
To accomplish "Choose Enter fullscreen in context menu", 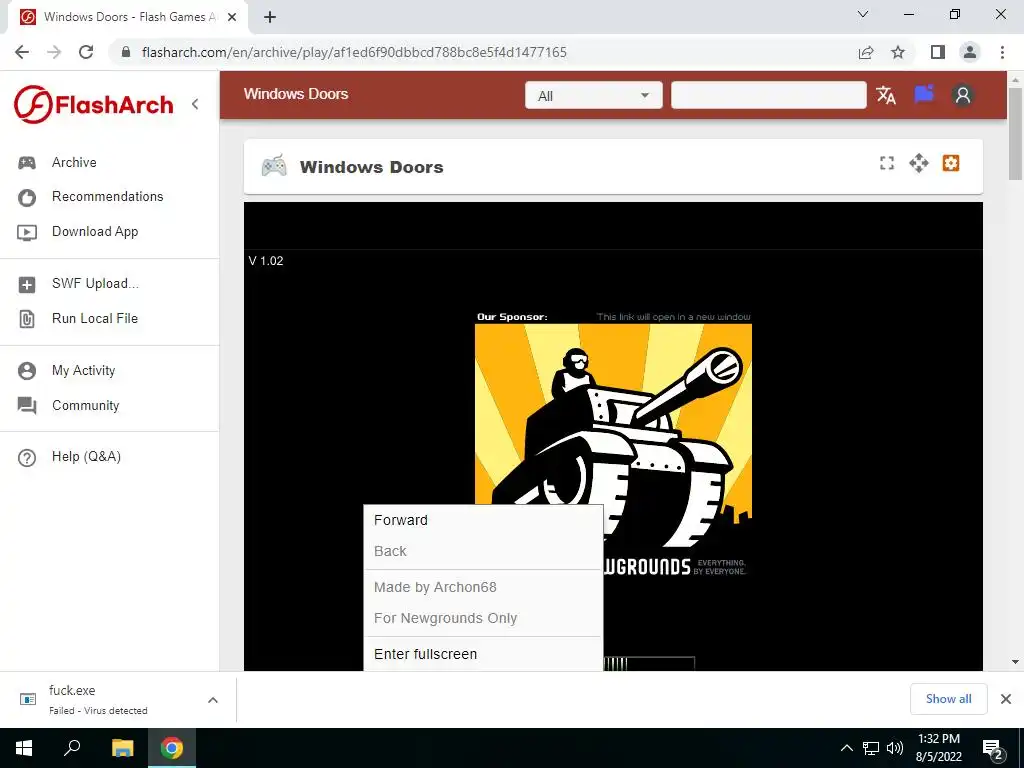I will pos(483,654).
